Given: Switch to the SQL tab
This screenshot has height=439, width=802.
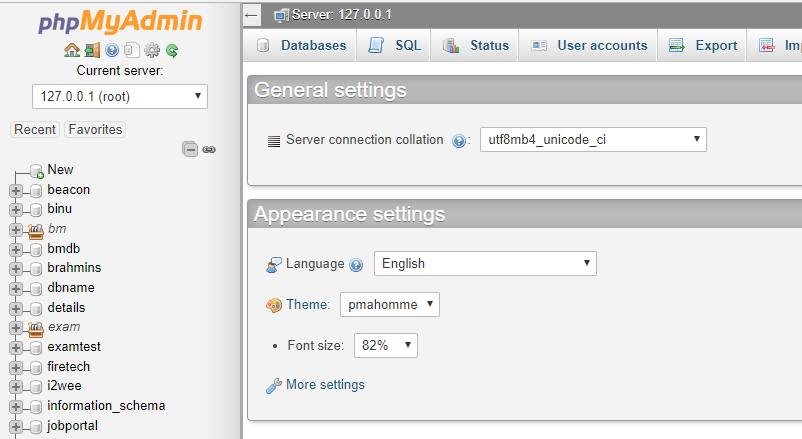Looking at the screenshot, I should pos(395,45).
